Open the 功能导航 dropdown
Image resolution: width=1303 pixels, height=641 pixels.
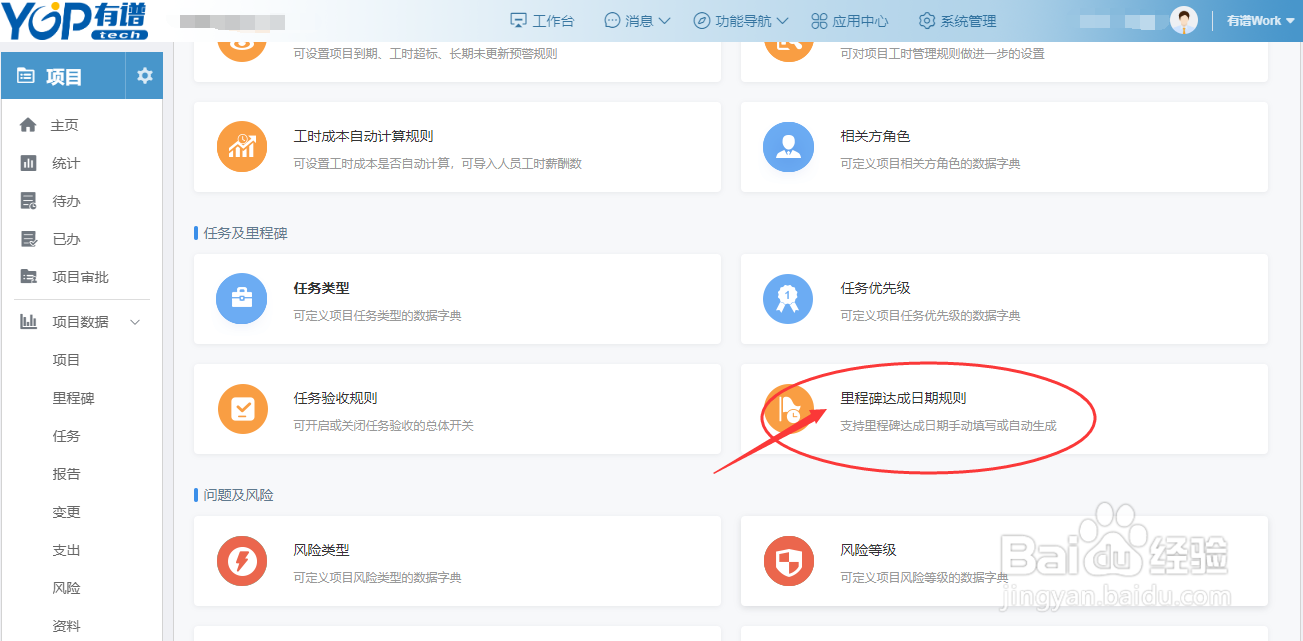740,19
